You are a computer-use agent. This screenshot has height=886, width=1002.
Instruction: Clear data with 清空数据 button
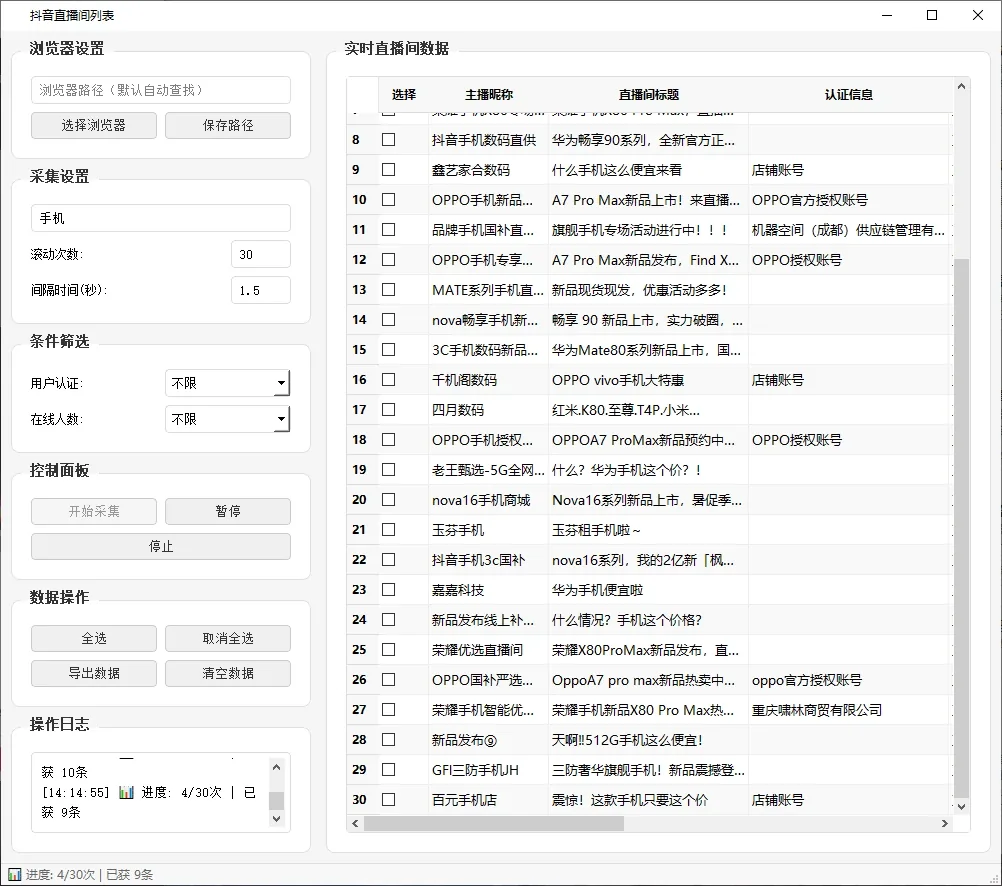click(228, 673)
